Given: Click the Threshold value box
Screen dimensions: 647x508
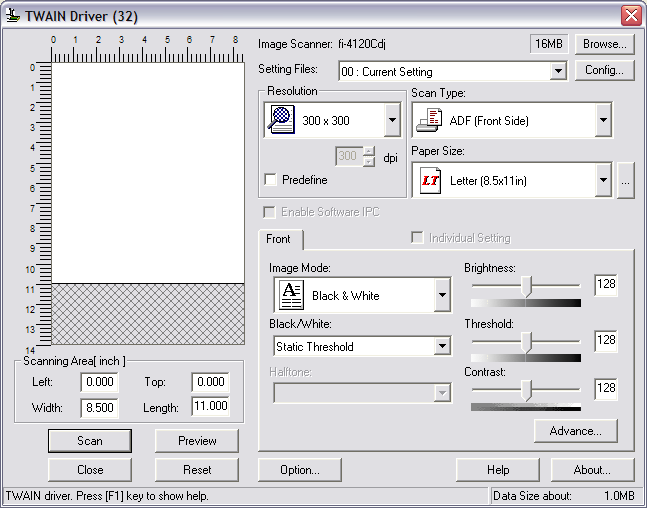Looking at the screenshot, I should pos(606,340).
